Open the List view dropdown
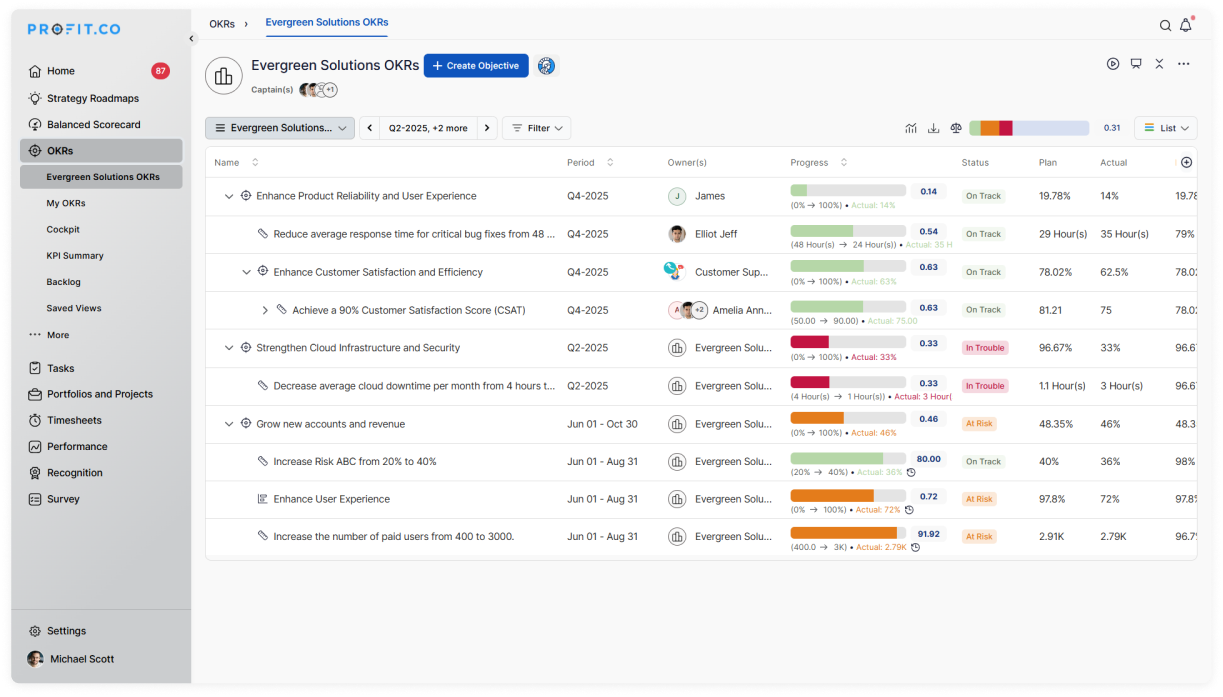The height and width of the screenshot is (697, 1223). pos(1166,128)
